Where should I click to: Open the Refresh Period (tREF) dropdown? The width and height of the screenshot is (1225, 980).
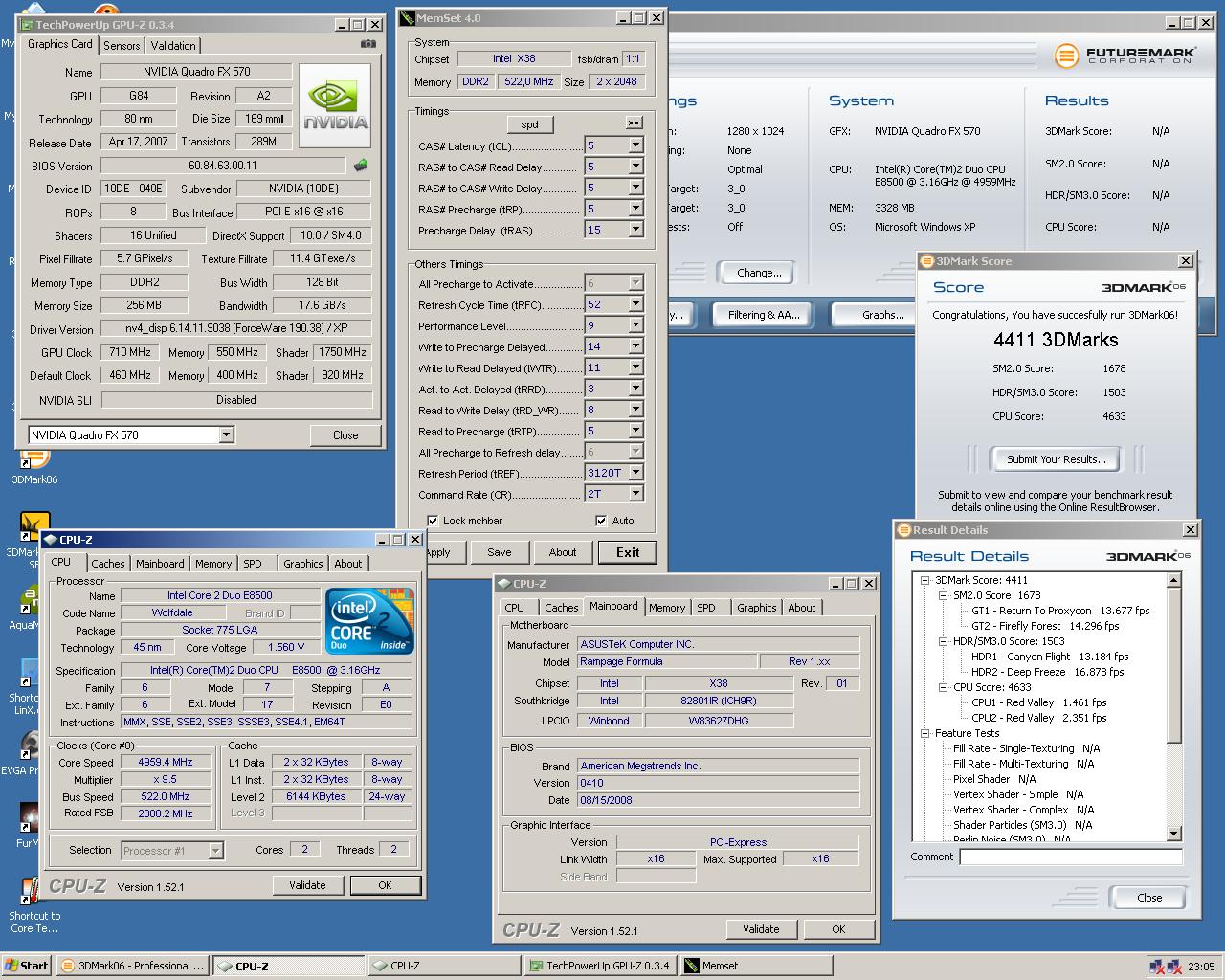point(635,473)
